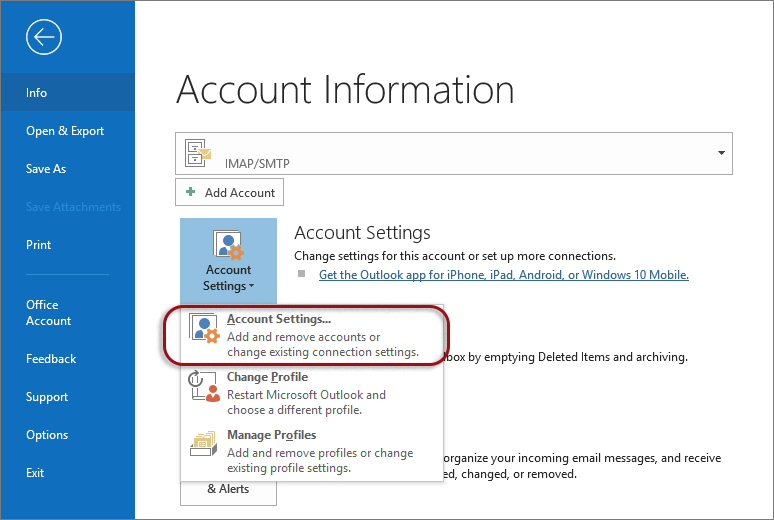Click the IMAP/SMTP account mailbox icon
This screenshot has height=520, width=774.
pyautogui.click(x=197, y=153)
